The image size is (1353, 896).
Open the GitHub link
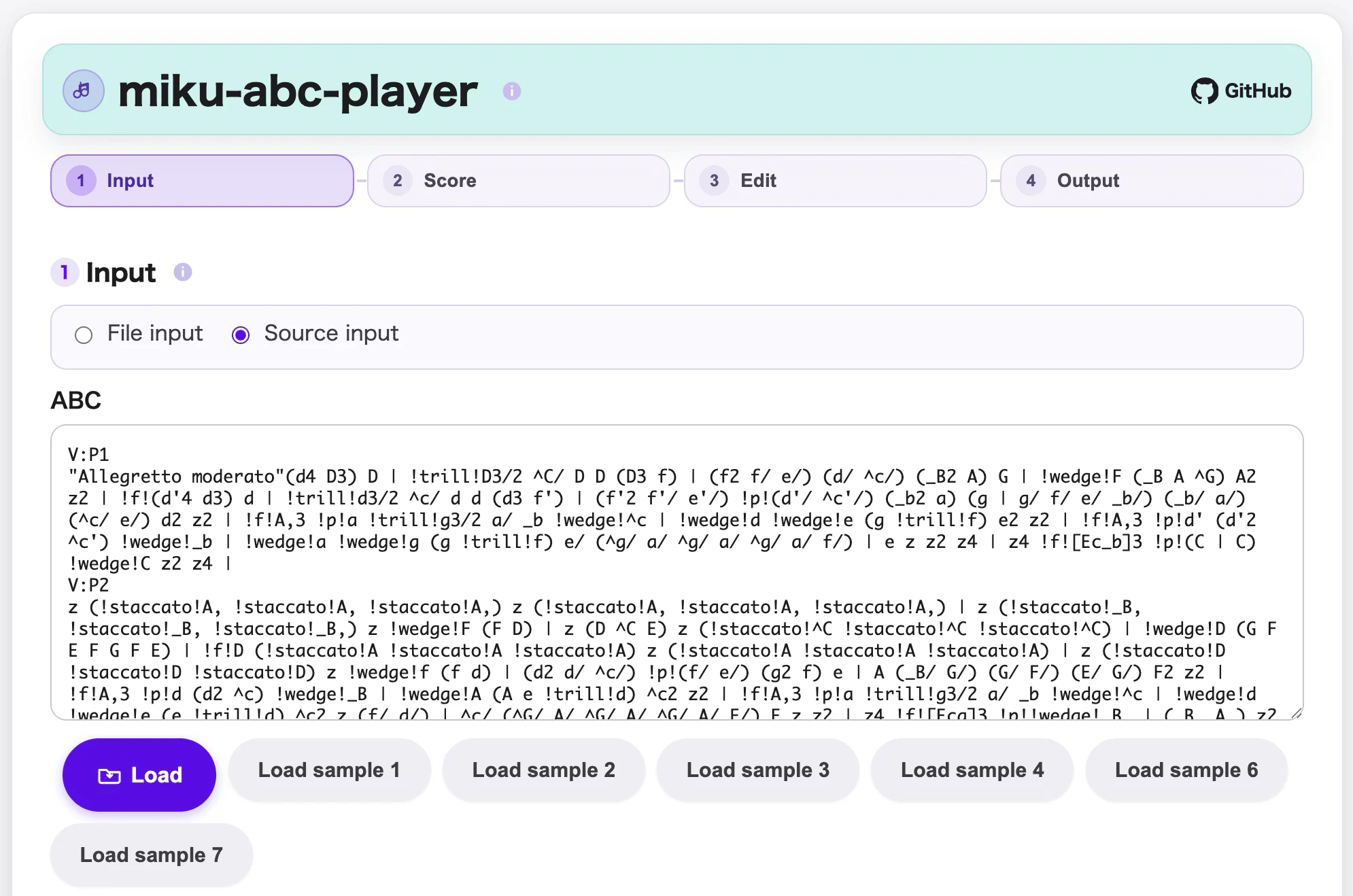pyautogui.click(x=1241, y=91)
